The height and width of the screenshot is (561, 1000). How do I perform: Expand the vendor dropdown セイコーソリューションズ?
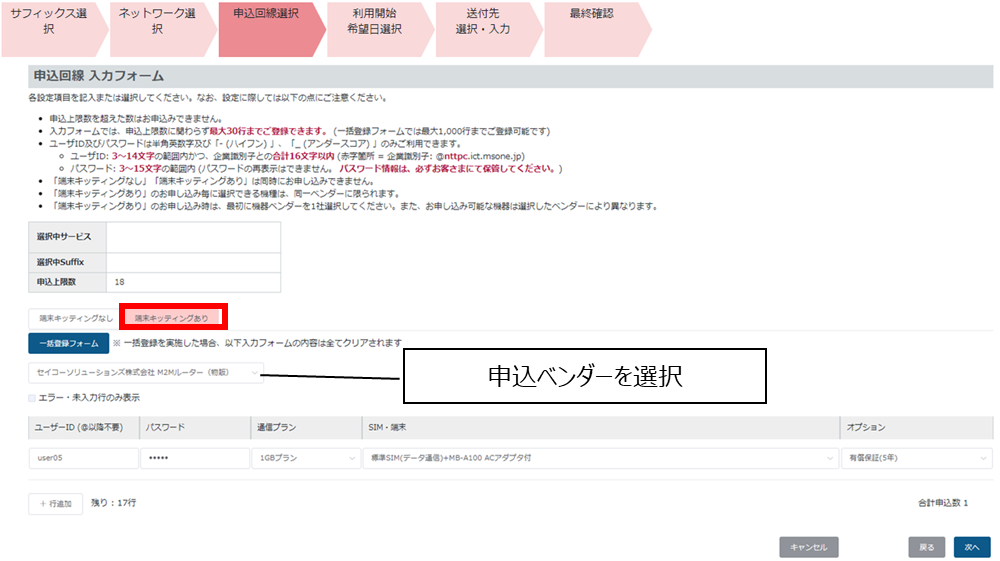tap(146, 373)
